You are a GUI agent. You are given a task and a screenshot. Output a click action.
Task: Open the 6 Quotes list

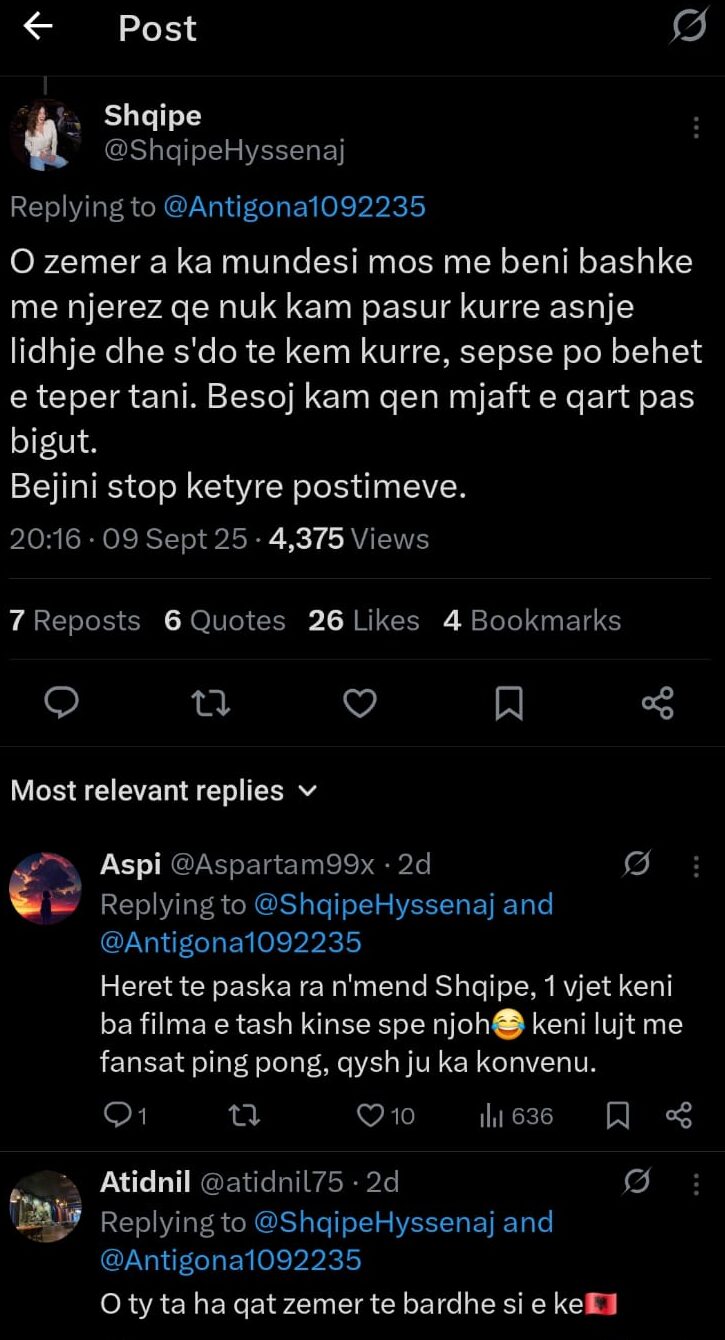point(225,621)
